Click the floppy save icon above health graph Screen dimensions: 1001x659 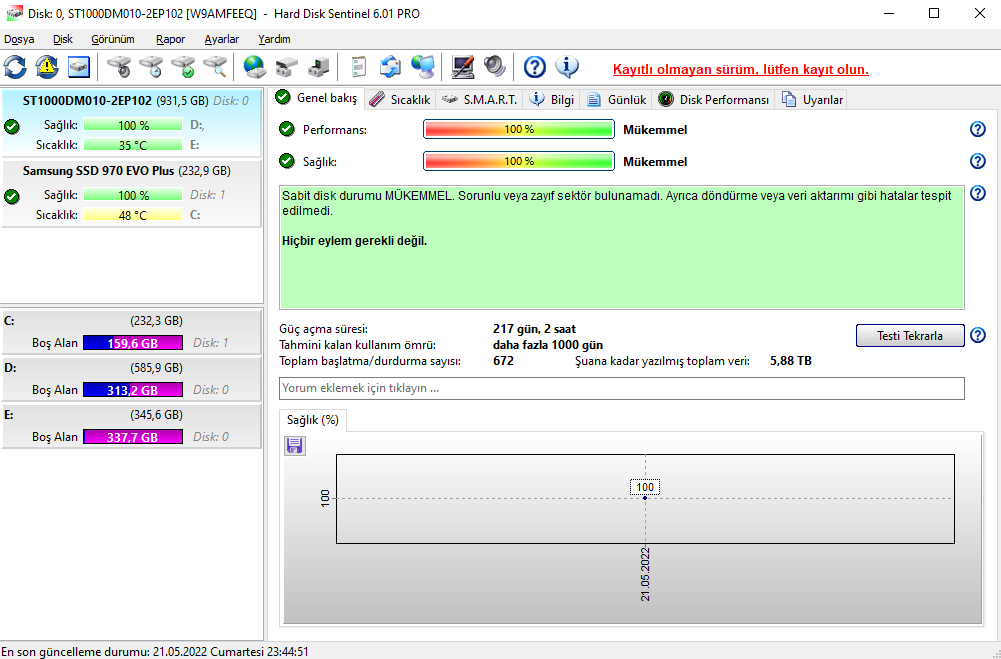(295, 446)
